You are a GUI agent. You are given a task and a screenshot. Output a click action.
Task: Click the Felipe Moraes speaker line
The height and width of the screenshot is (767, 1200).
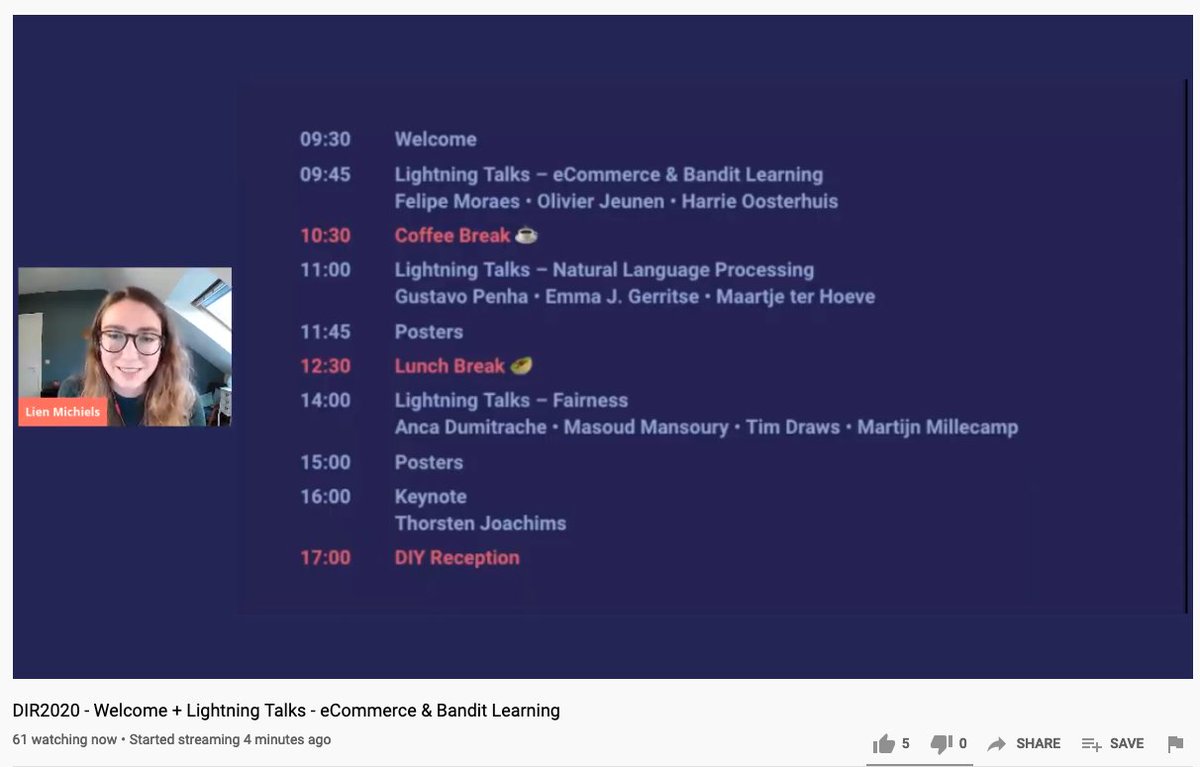[616, 201]
